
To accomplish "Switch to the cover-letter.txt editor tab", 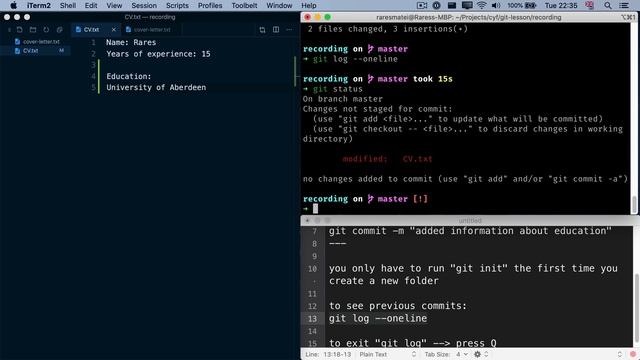I will click(x=152, y=29).
